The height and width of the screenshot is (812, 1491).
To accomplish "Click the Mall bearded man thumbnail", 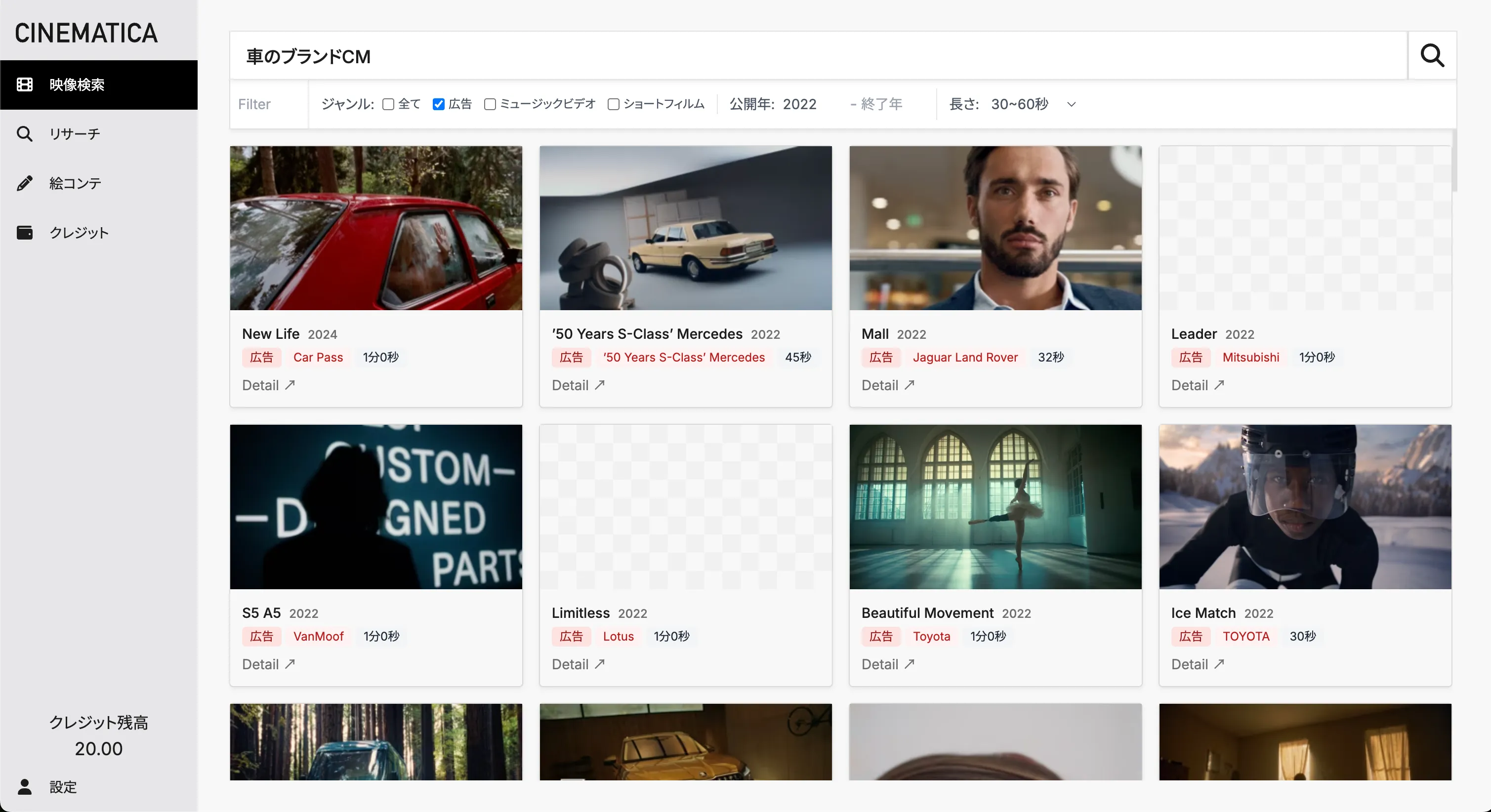I will click(x=995, y=228).
